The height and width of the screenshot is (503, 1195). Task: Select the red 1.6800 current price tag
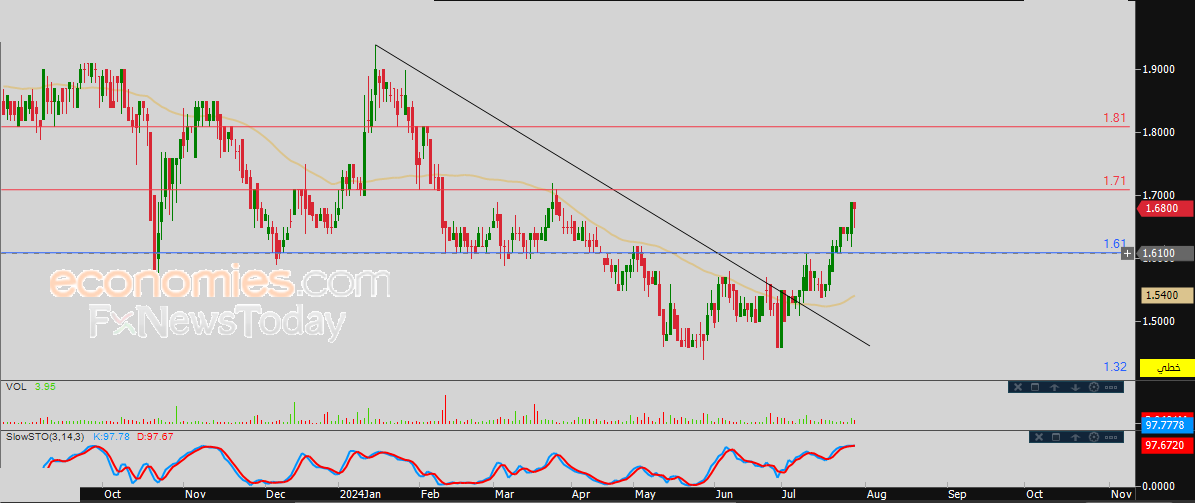(1163, 207)
